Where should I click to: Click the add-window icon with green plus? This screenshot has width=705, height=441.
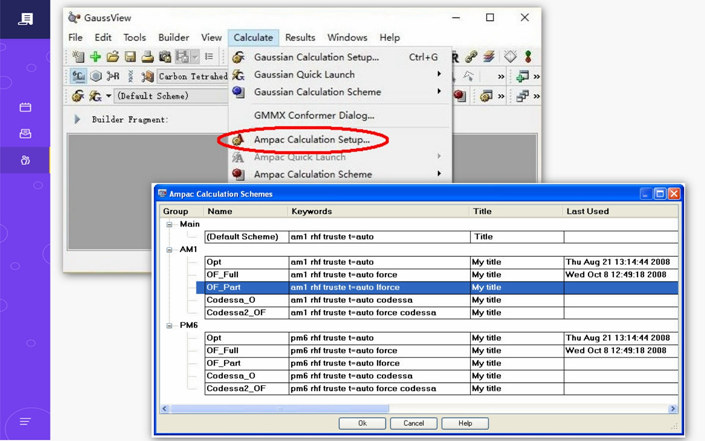(x=522, y=76)
